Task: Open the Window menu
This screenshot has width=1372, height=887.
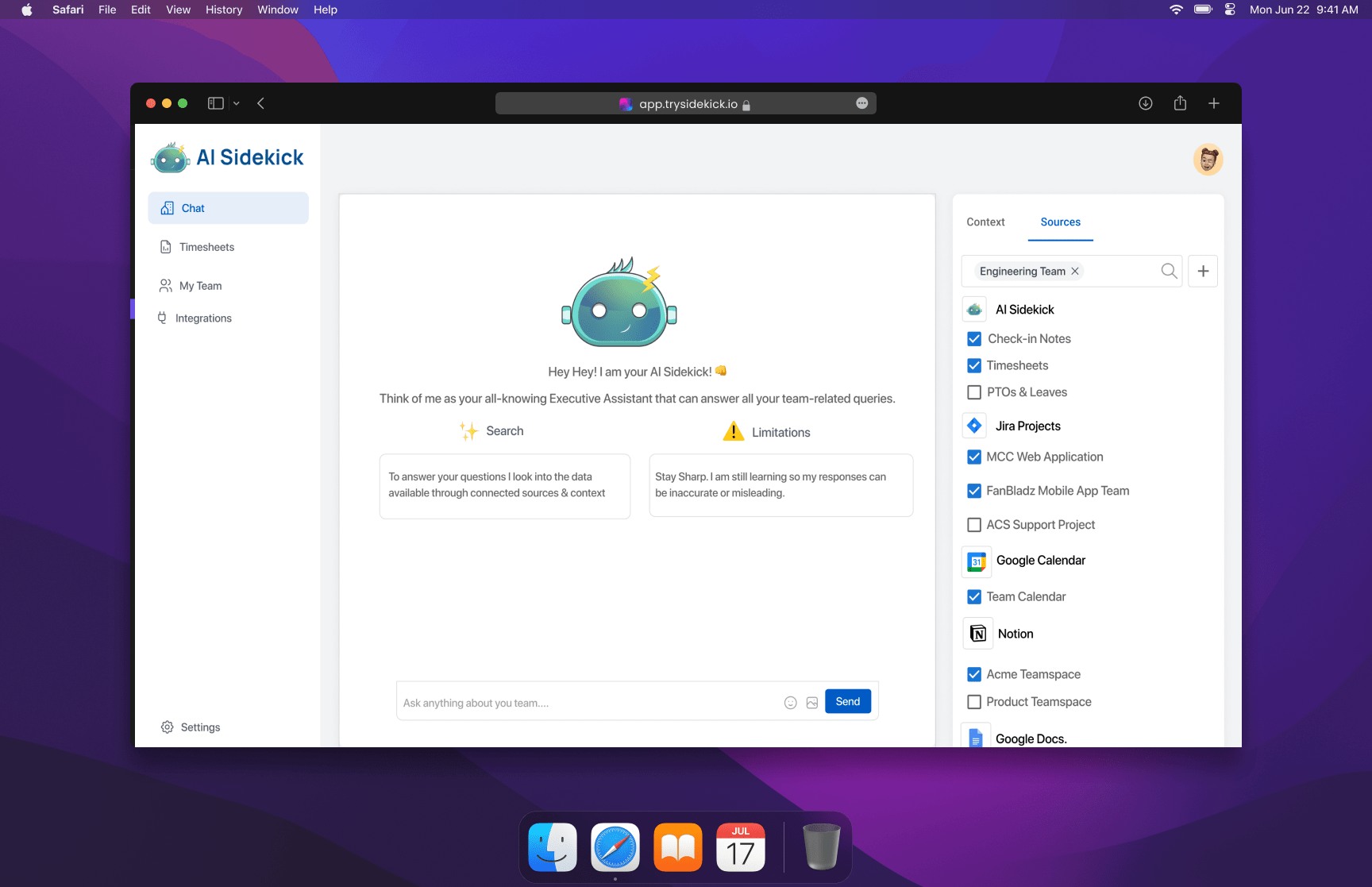Action: click(x=278, y=10)
